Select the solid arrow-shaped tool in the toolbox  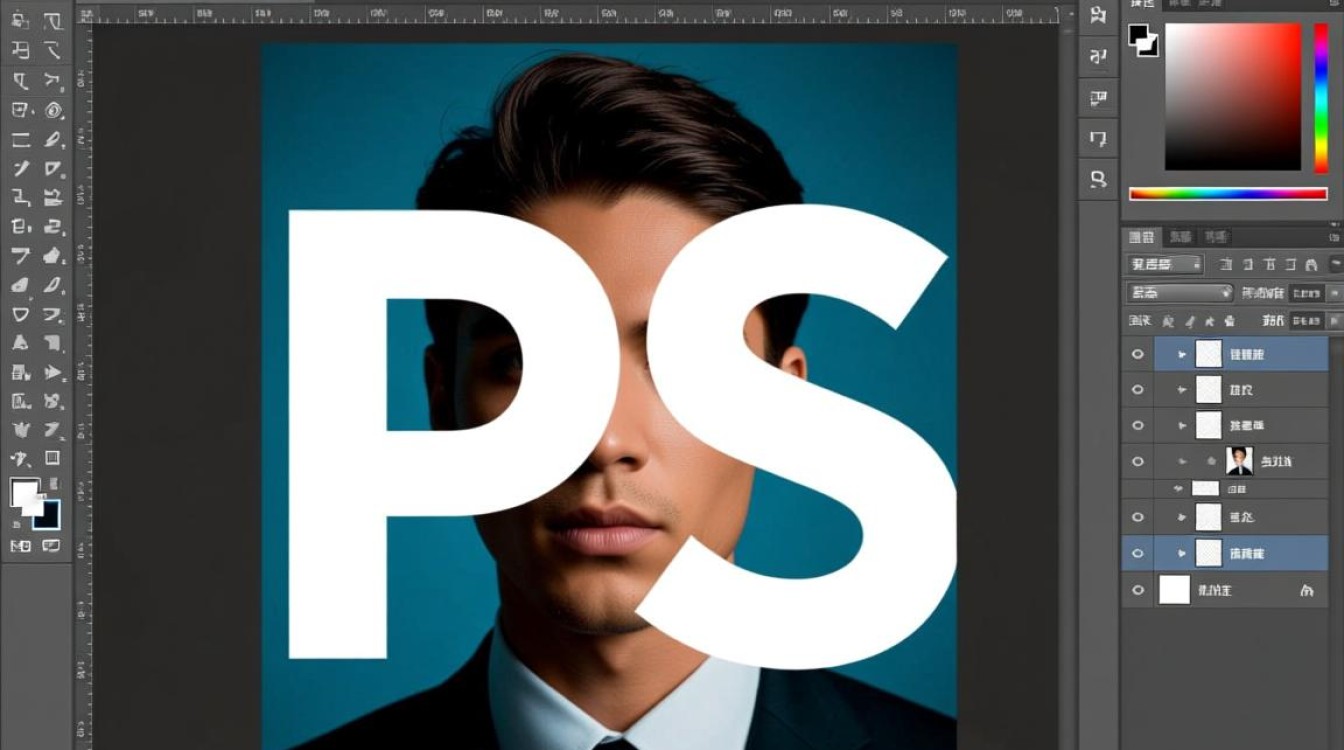tap(53, 372)
